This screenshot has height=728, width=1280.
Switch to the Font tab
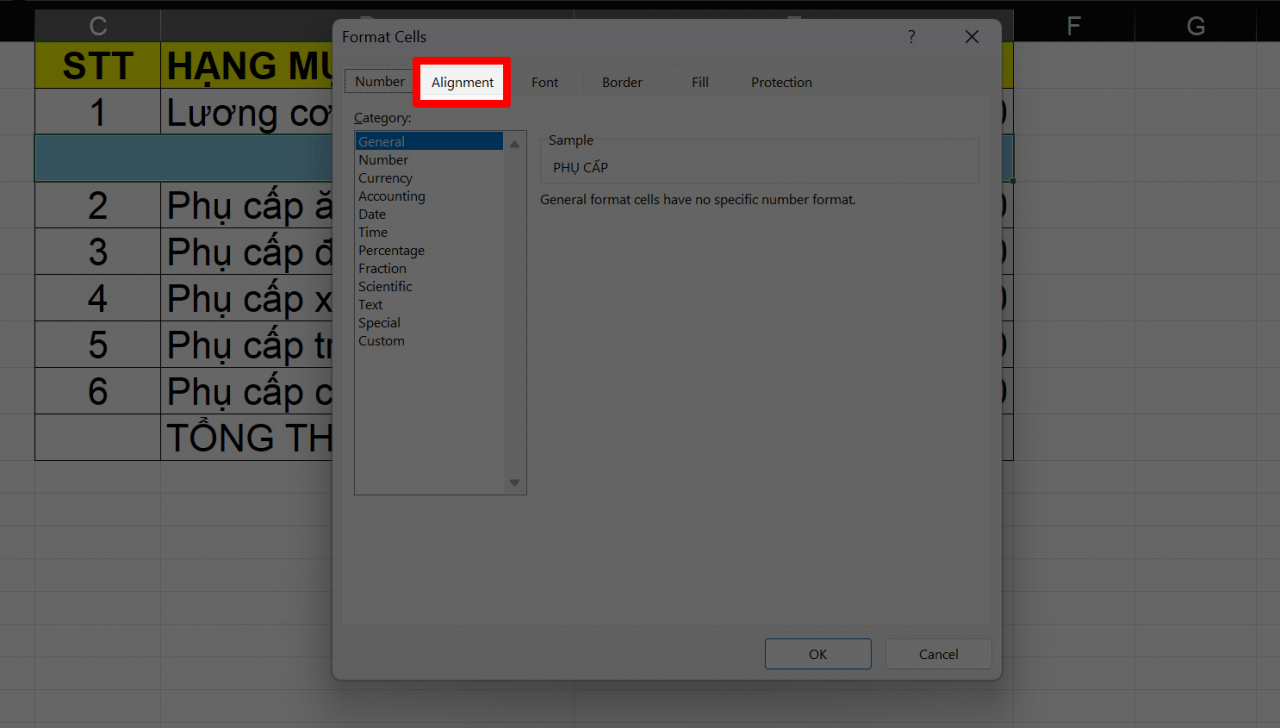pyautogui.click(x=545, y=82)
